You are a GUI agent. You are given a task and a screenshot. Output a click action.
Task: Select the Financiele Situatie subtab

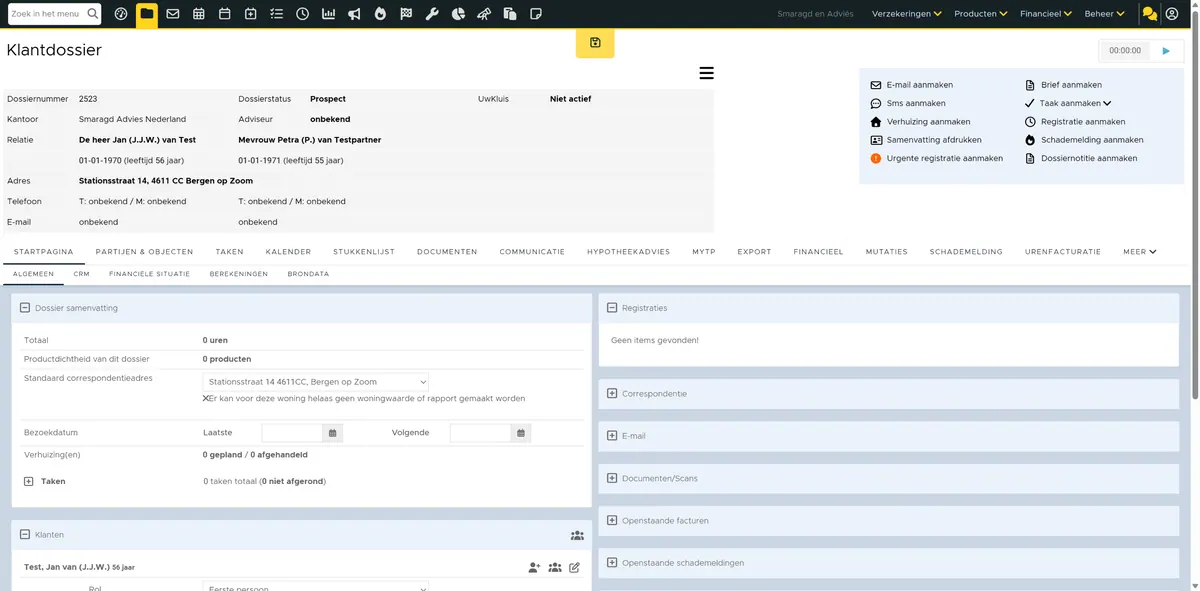pyautogui.click(x=149, y=273)
